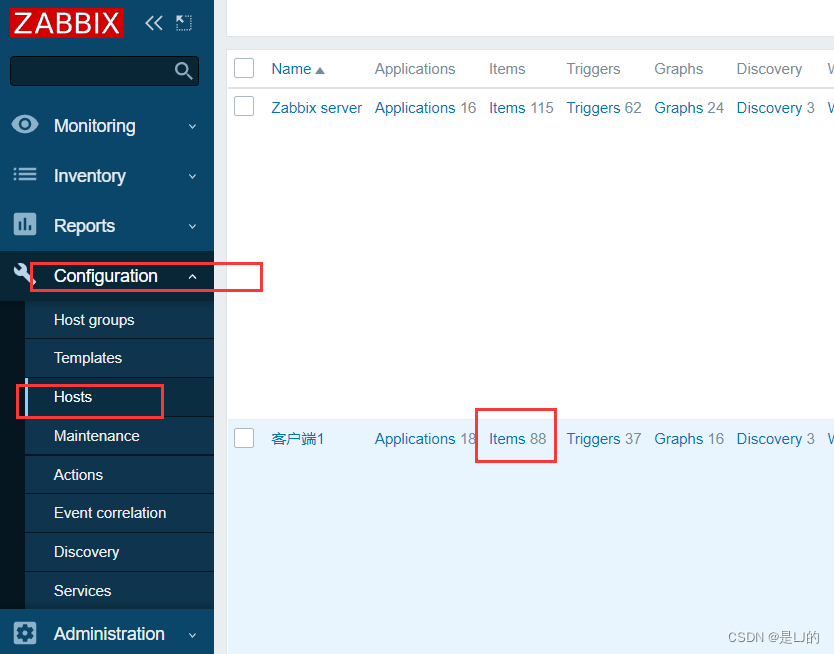Open 客户端1 Discovery 3
Screen dimensions: 834x654
[x=769, y=439]
